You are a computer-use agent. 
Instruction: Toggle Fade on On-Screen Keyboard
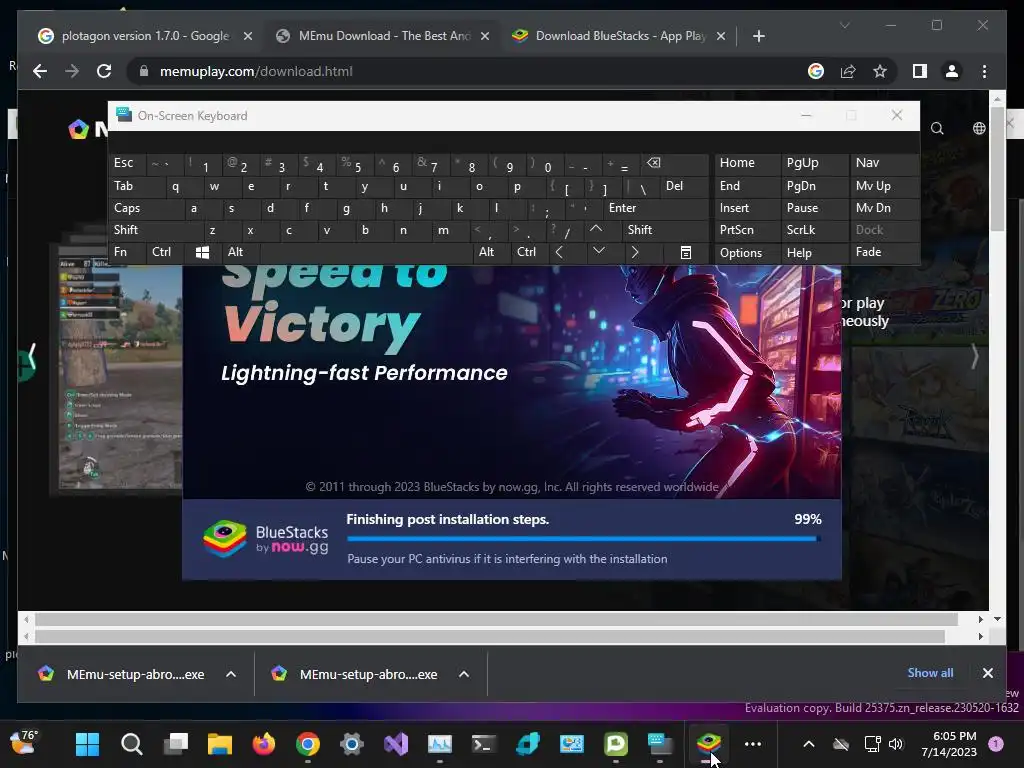[884, 252]
